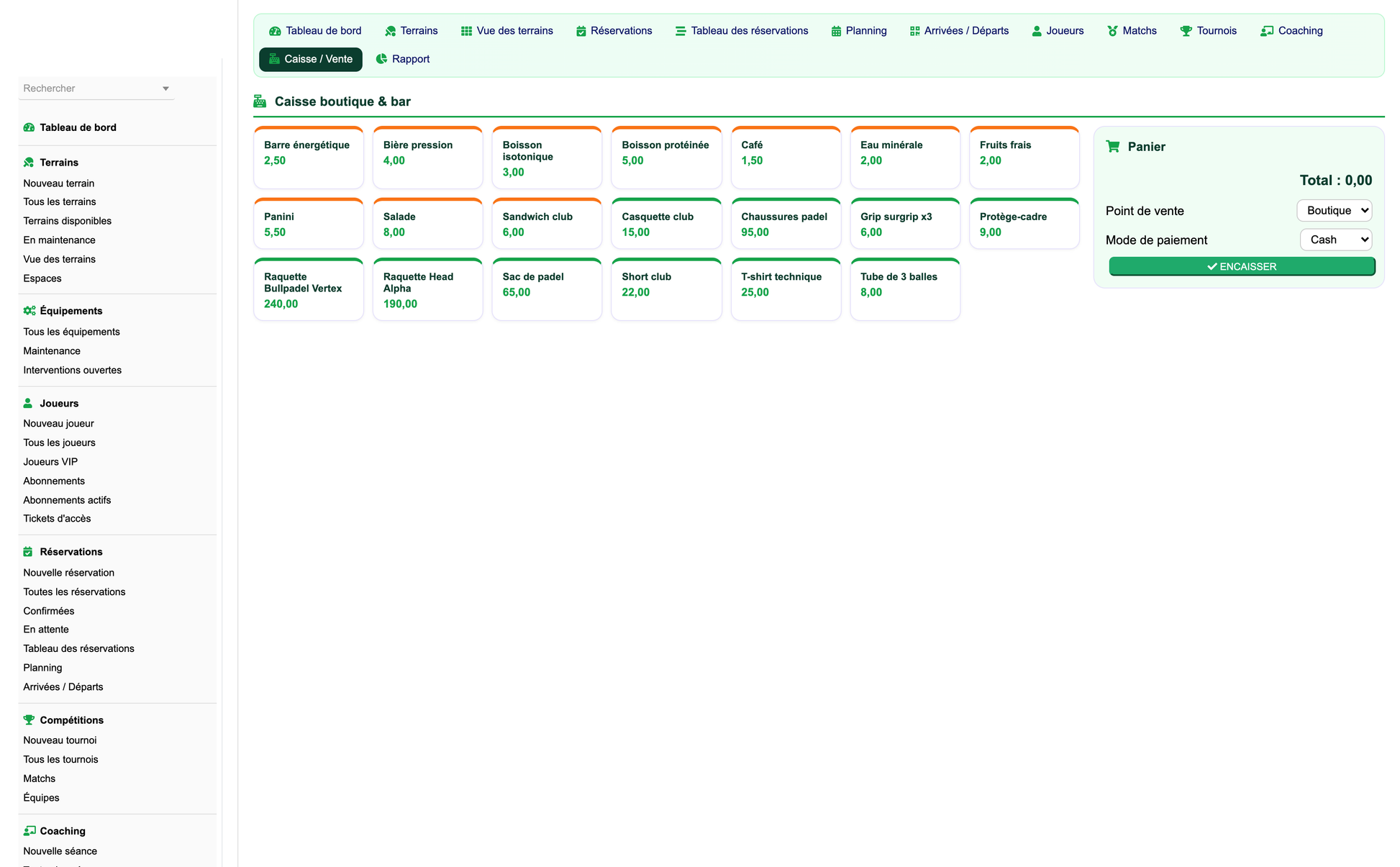Click the Rechercher search field
Screen dimensions: 1400x867
96,88
